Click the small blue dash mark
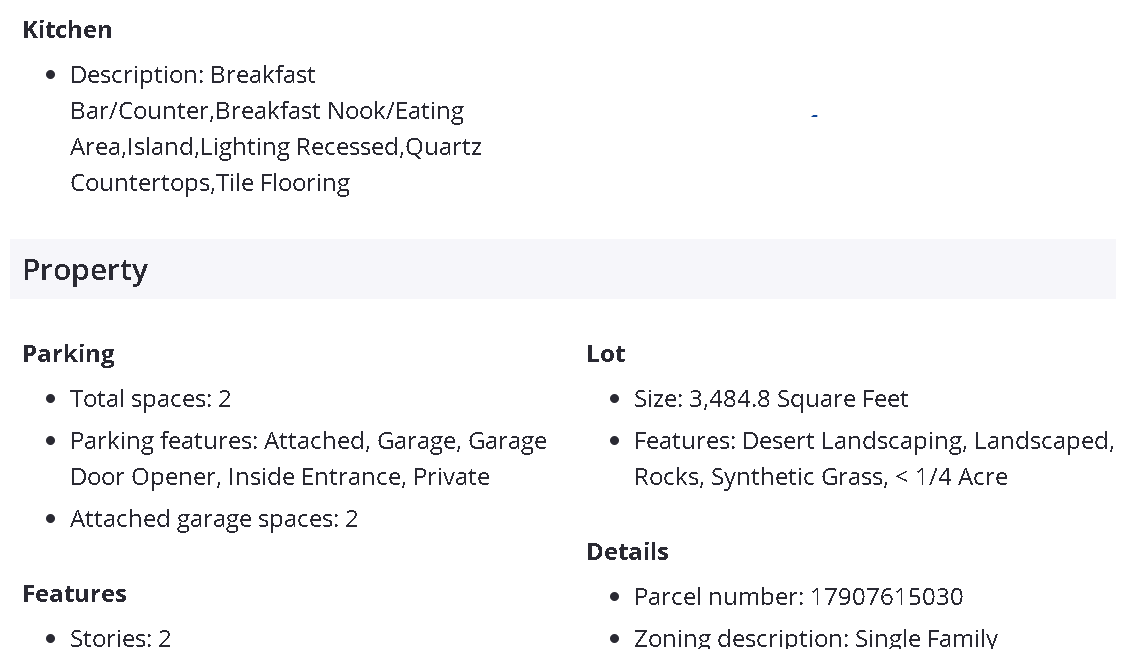 (x=815, y=117)
